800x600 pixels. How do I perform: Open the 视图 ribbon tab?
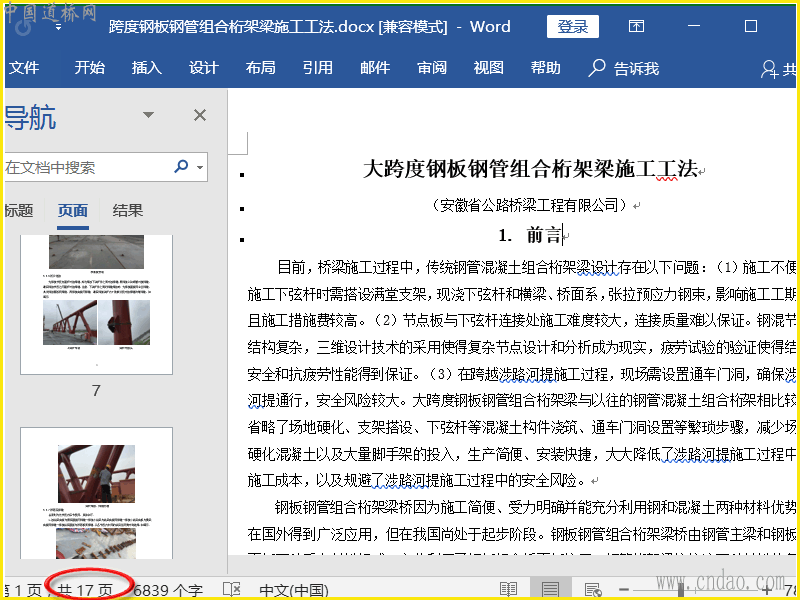tap(488, 68)
